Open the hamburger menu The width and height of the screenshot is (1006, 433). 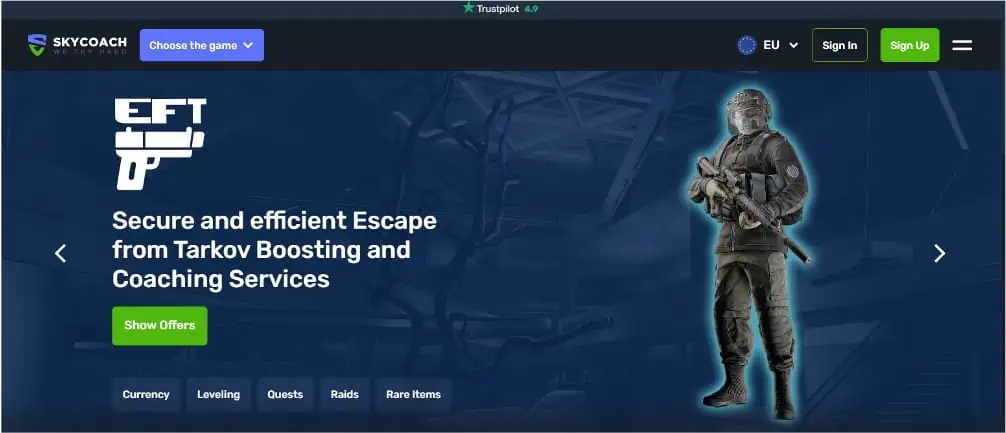pyautogui.click(x=962, y=45)
